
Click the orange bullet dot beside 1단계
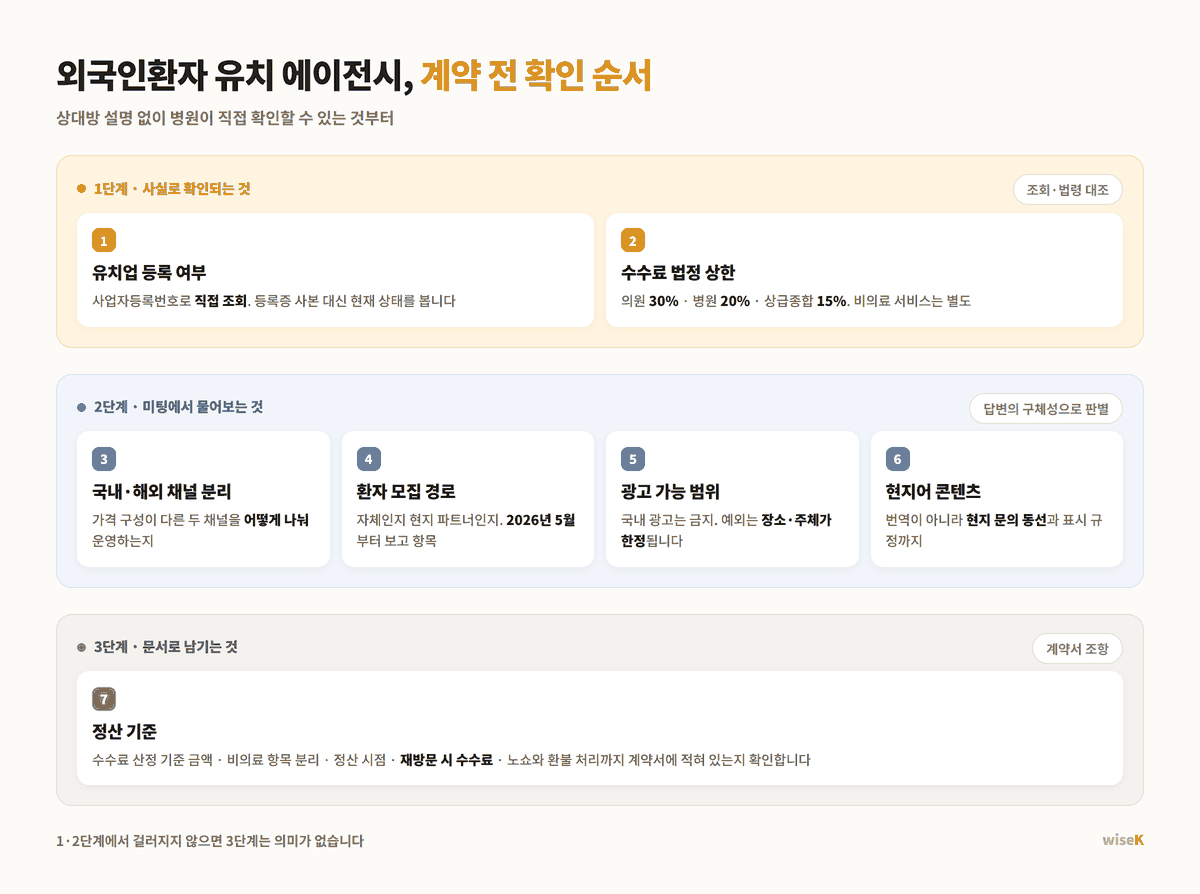click(82, 189)
